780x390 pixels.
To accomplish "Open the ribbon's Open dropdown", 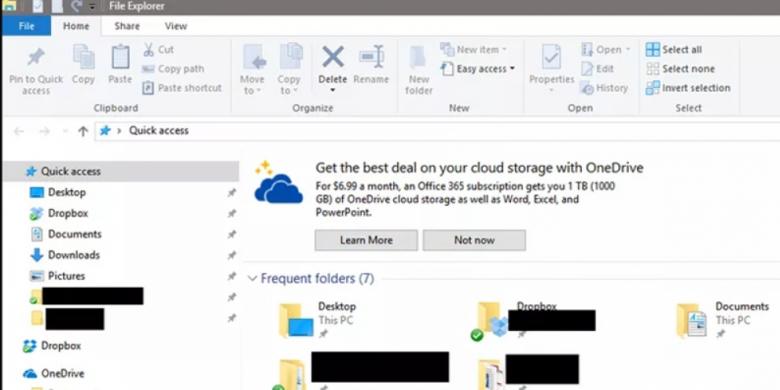I will (x=605, y=50).
